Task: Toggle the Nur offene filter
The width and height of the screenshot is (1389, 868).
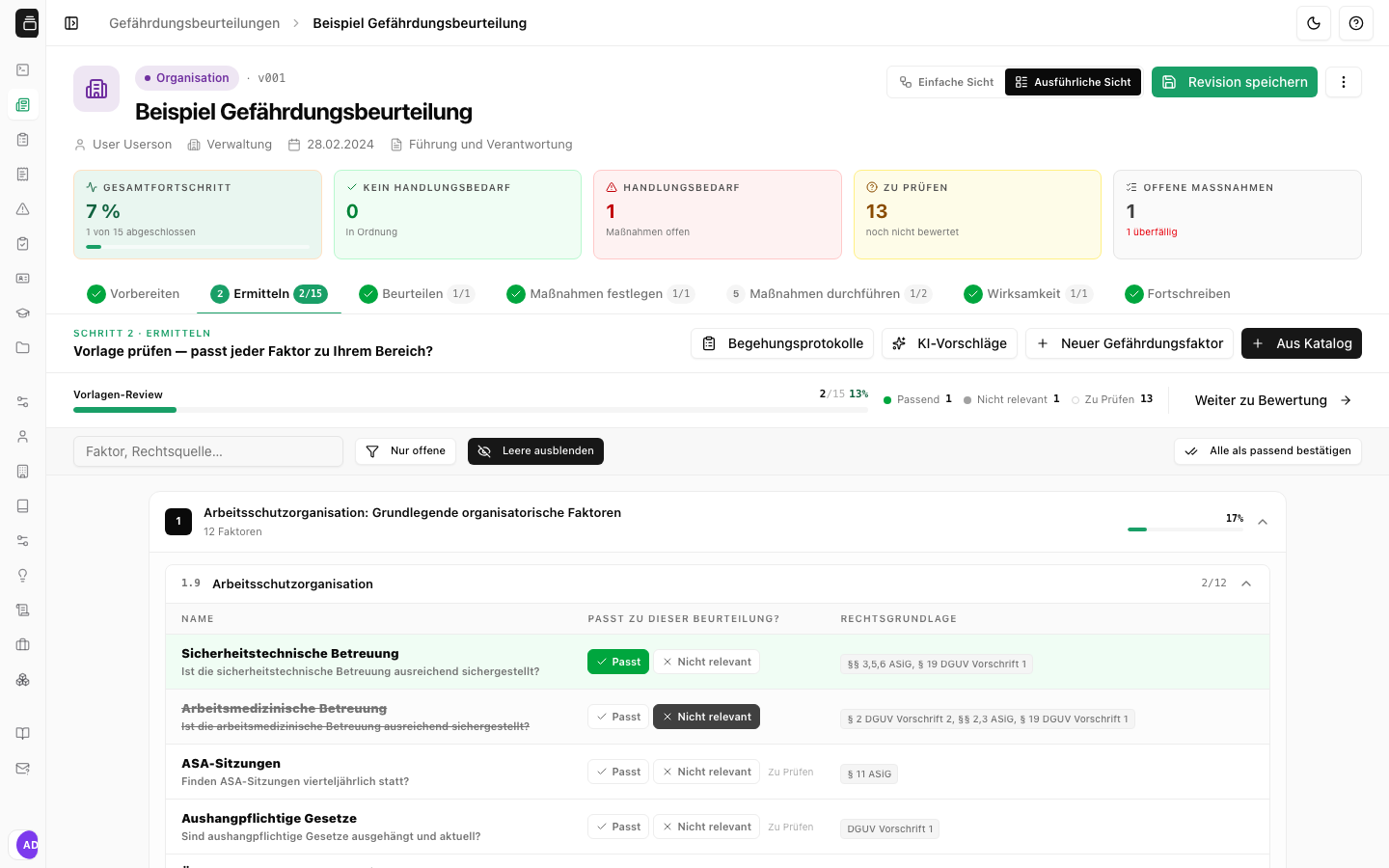Action: click(x=405, y=451)
